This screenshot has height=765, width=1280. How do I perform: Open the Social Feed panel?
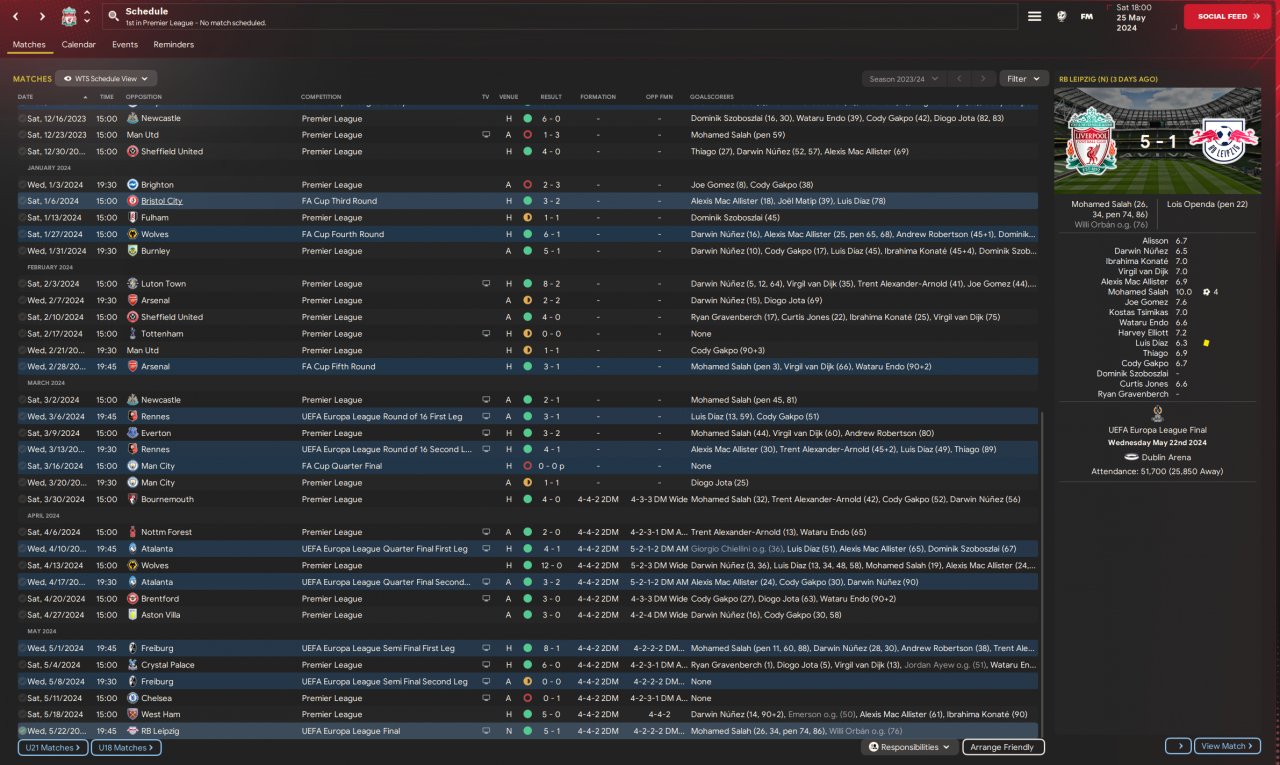click(1228, 17)
